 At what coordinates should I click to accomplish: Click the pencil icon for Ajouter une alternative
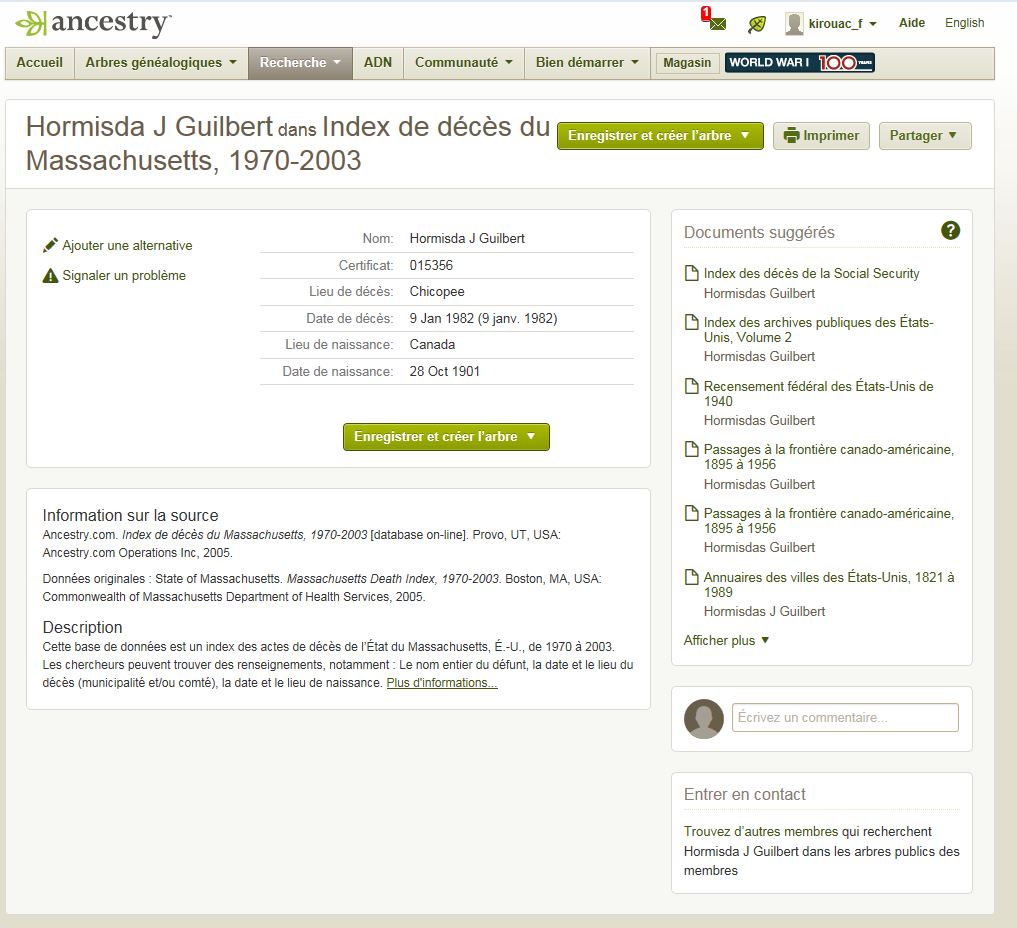[x=50, y=245]
